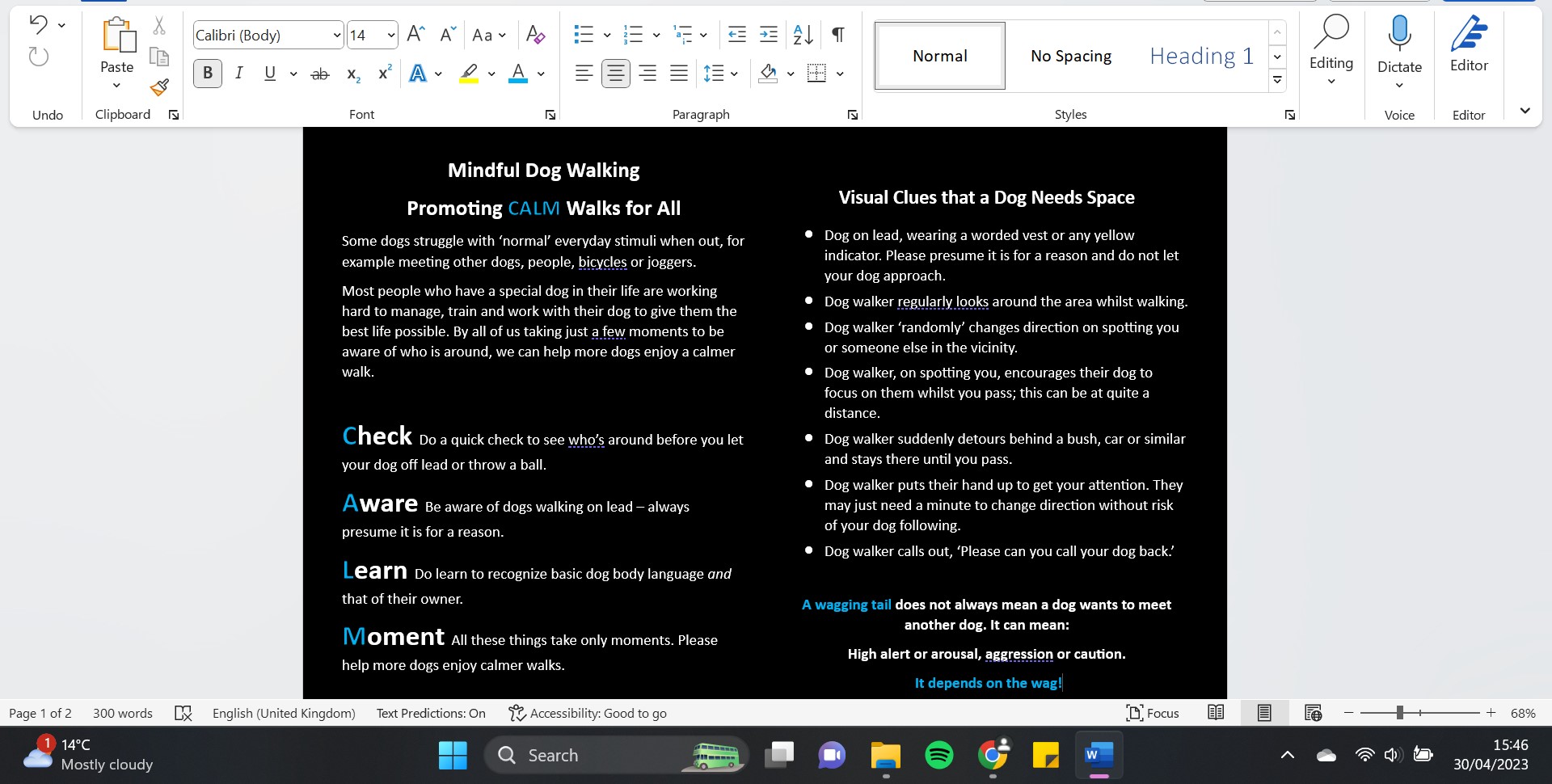Apply text effects A icon
This screenshot has height=784, width=1552.
point(418,74)
